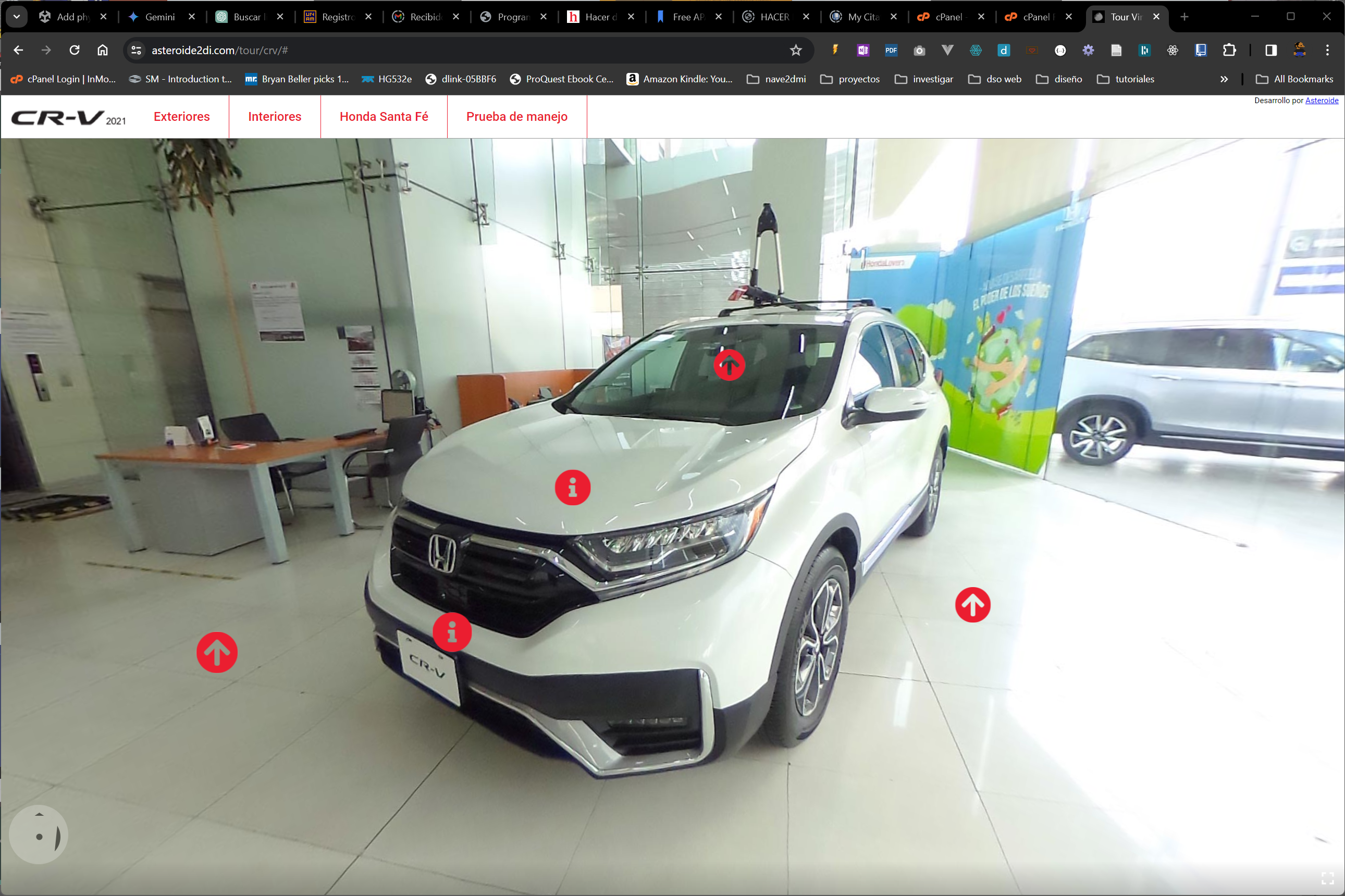Select the Prueba de manejo menu item
This screenshot has width=1345, height=896.
click(517, 117)
